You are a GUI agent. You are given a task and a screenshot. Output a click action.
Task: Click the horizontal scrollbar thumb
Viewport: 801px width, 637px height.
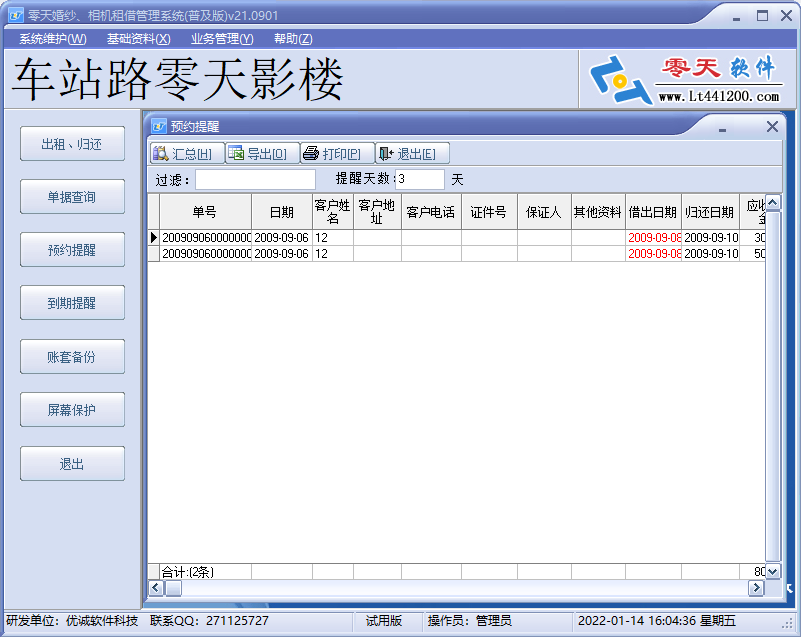click(173, 588)
